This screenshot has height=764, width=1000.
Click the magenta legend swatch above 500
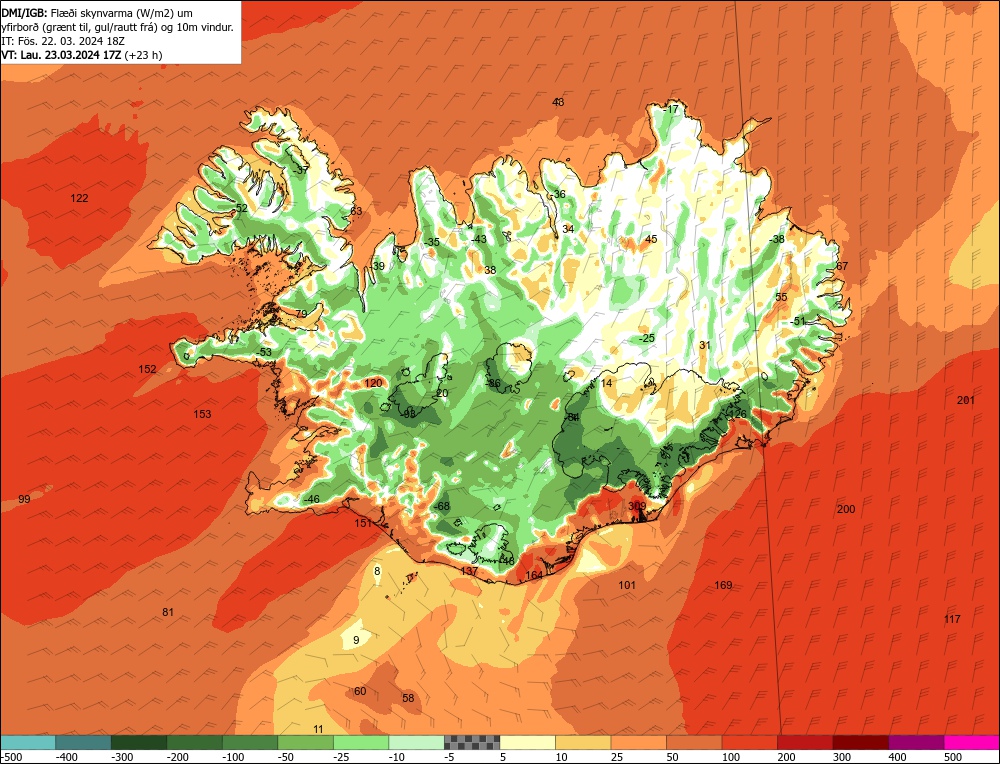(x=972, y=742)
